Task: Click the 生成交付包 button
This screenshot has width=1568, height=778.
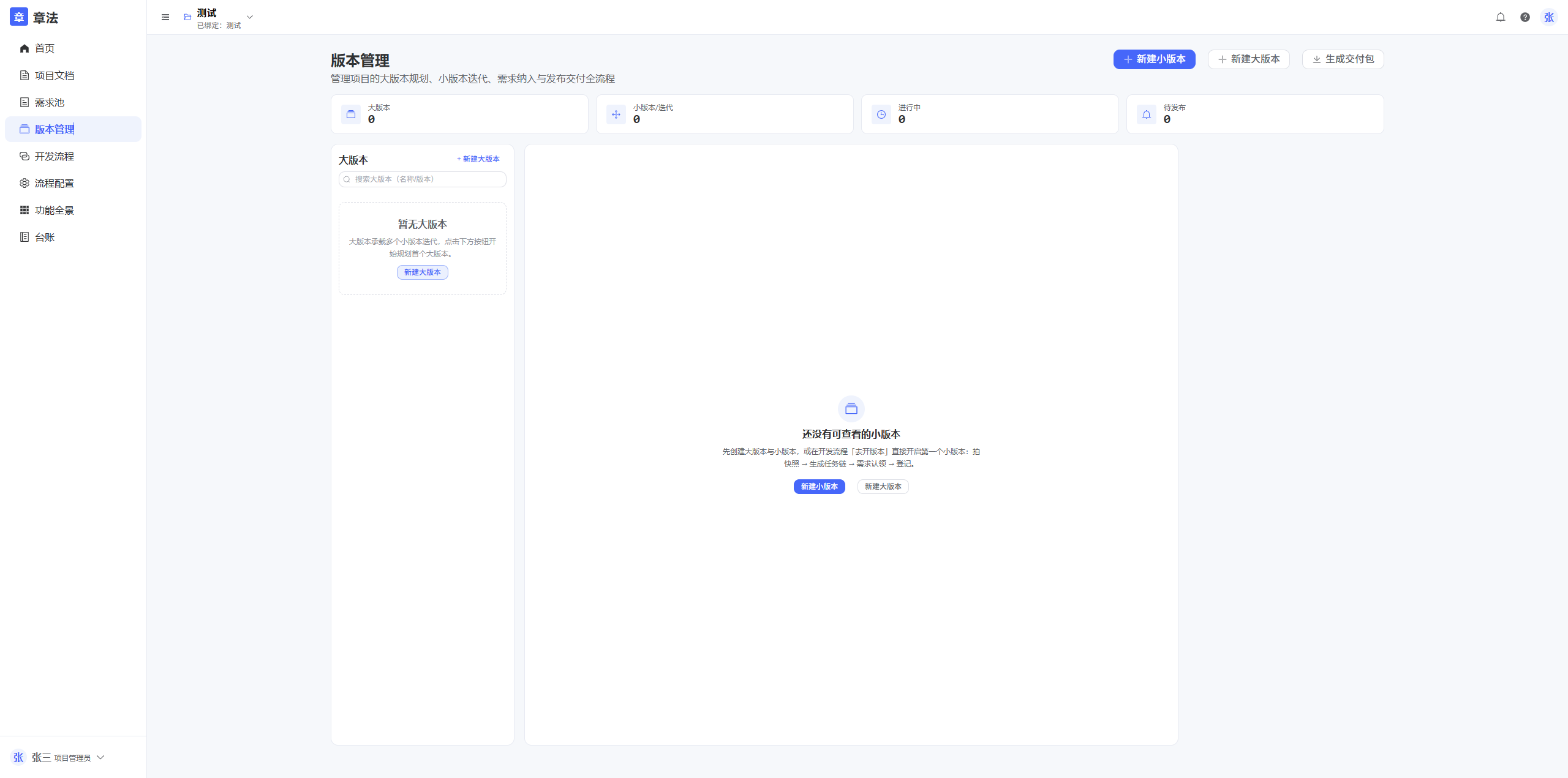Action: (x=1343, y=59)
